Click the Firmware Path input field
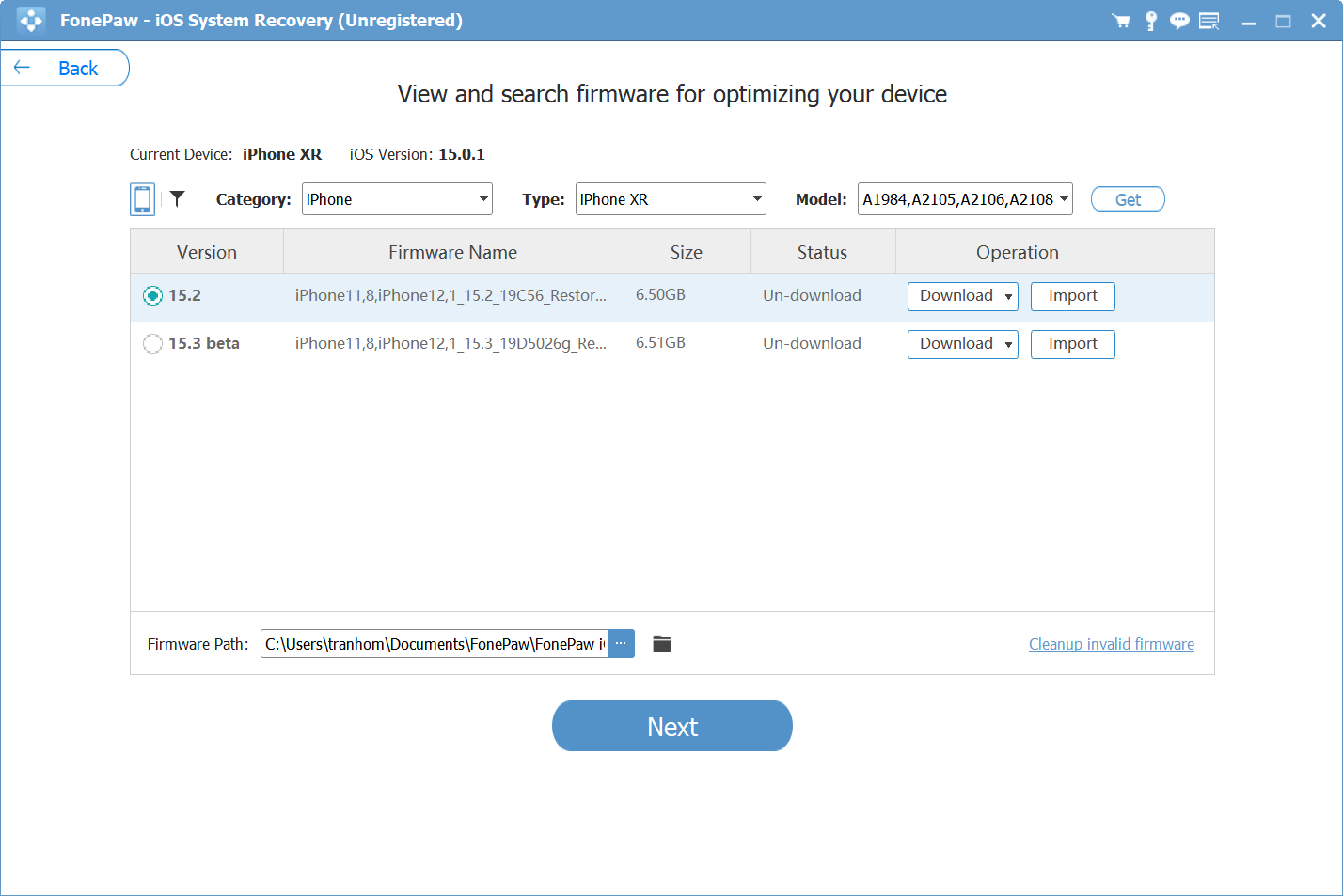 (x=434, y=644)
